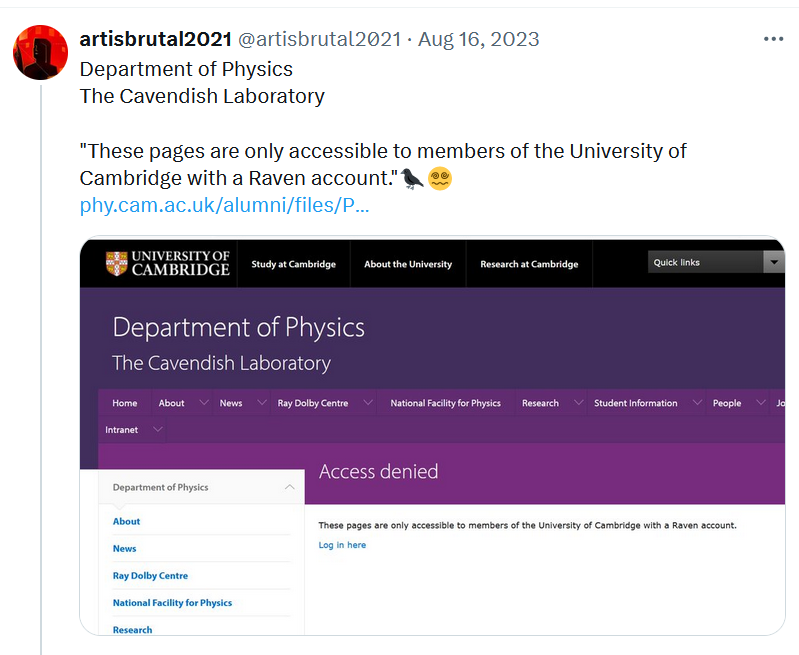Open Study at Cambridge menu
The image size is (799, 655).
(x=294, y=264)
